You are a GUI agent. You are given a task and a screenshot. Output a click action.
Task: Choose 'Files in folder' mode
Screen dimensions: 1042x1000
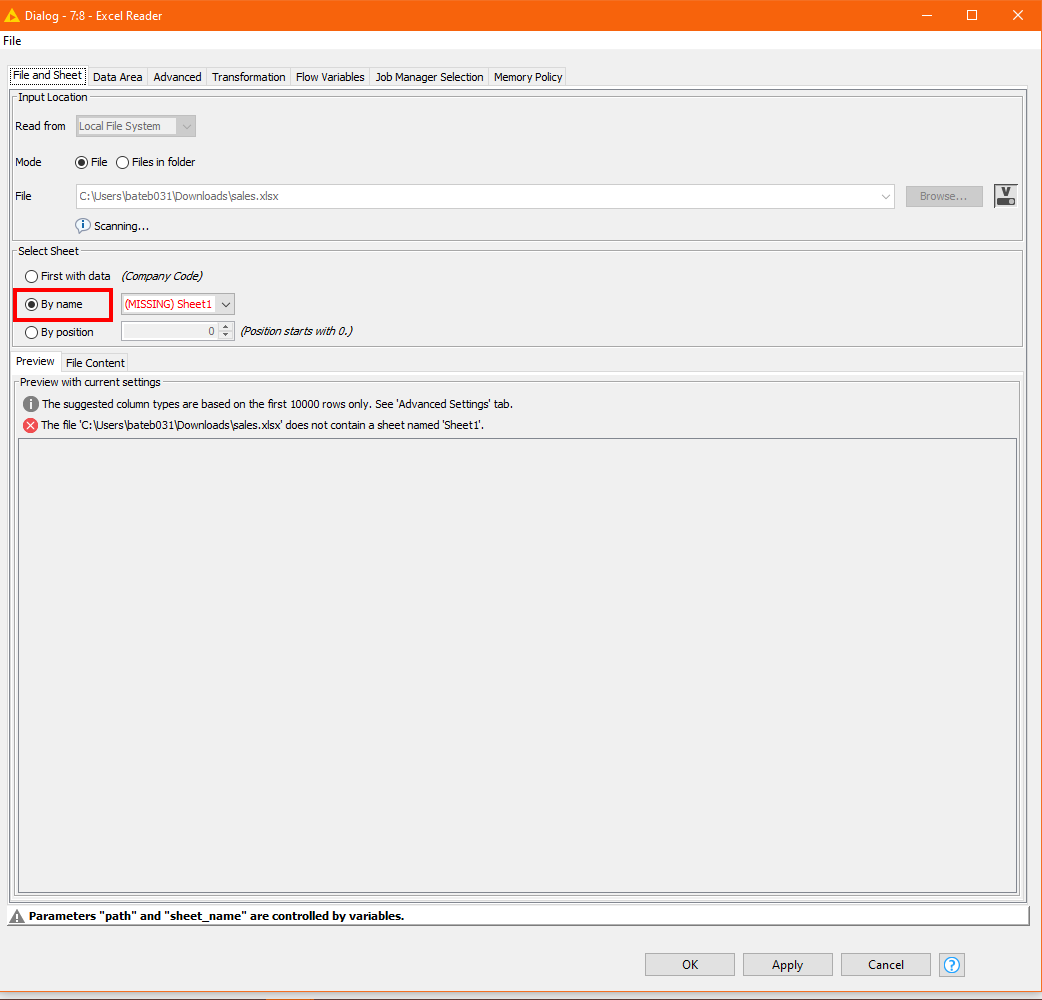123,162
